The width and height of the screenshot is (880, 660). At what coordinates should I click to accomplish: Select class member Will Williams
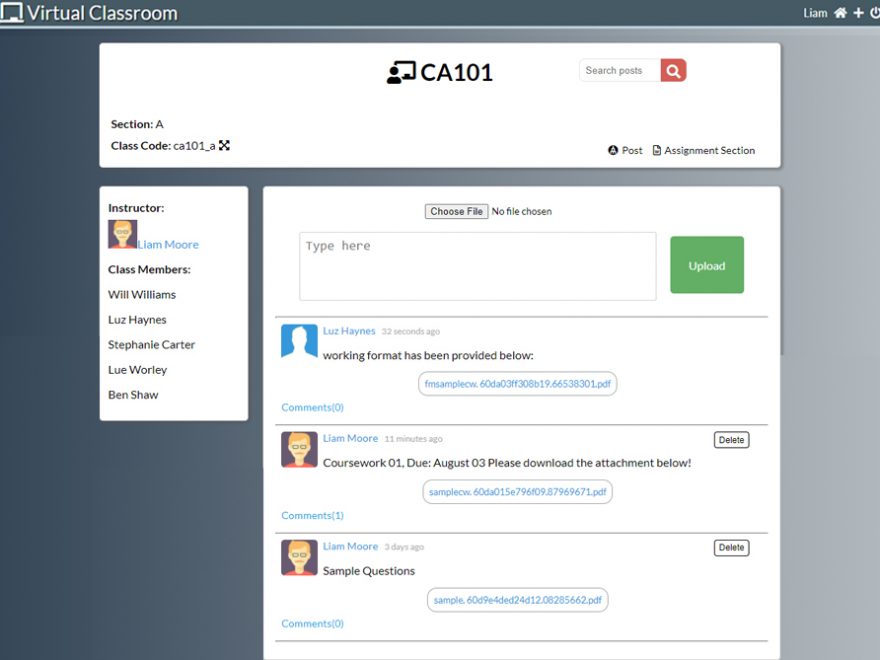[x=142, y=295]
